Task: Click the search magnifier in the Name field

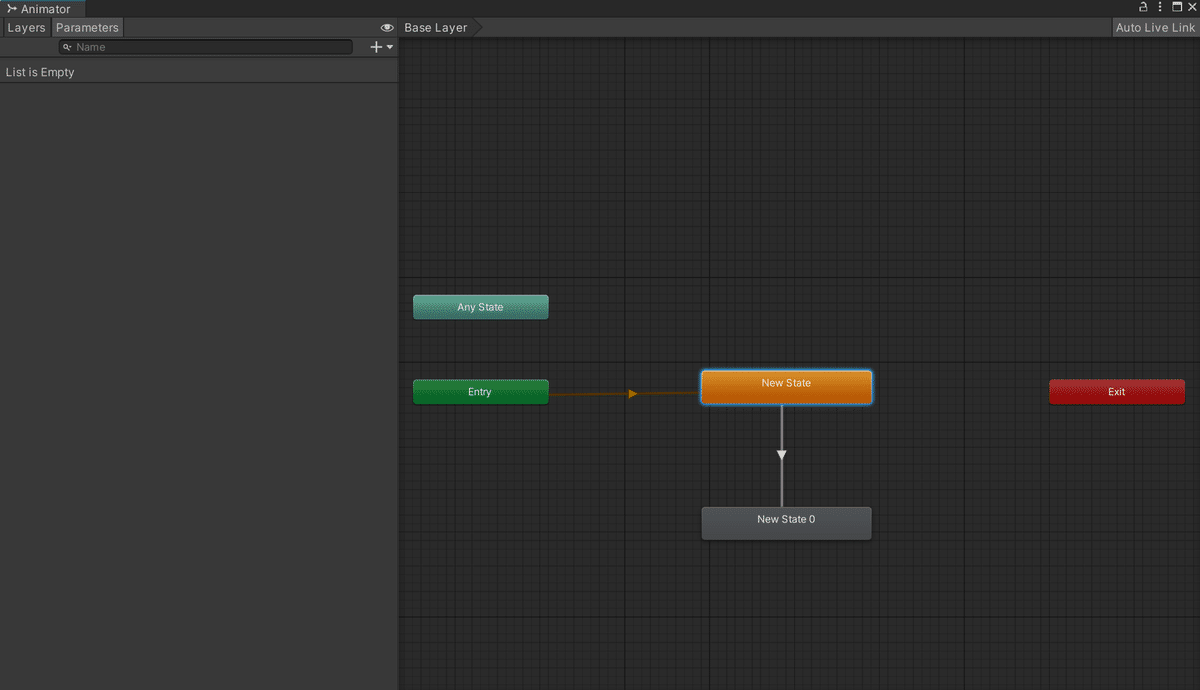Action: (68, 46)
